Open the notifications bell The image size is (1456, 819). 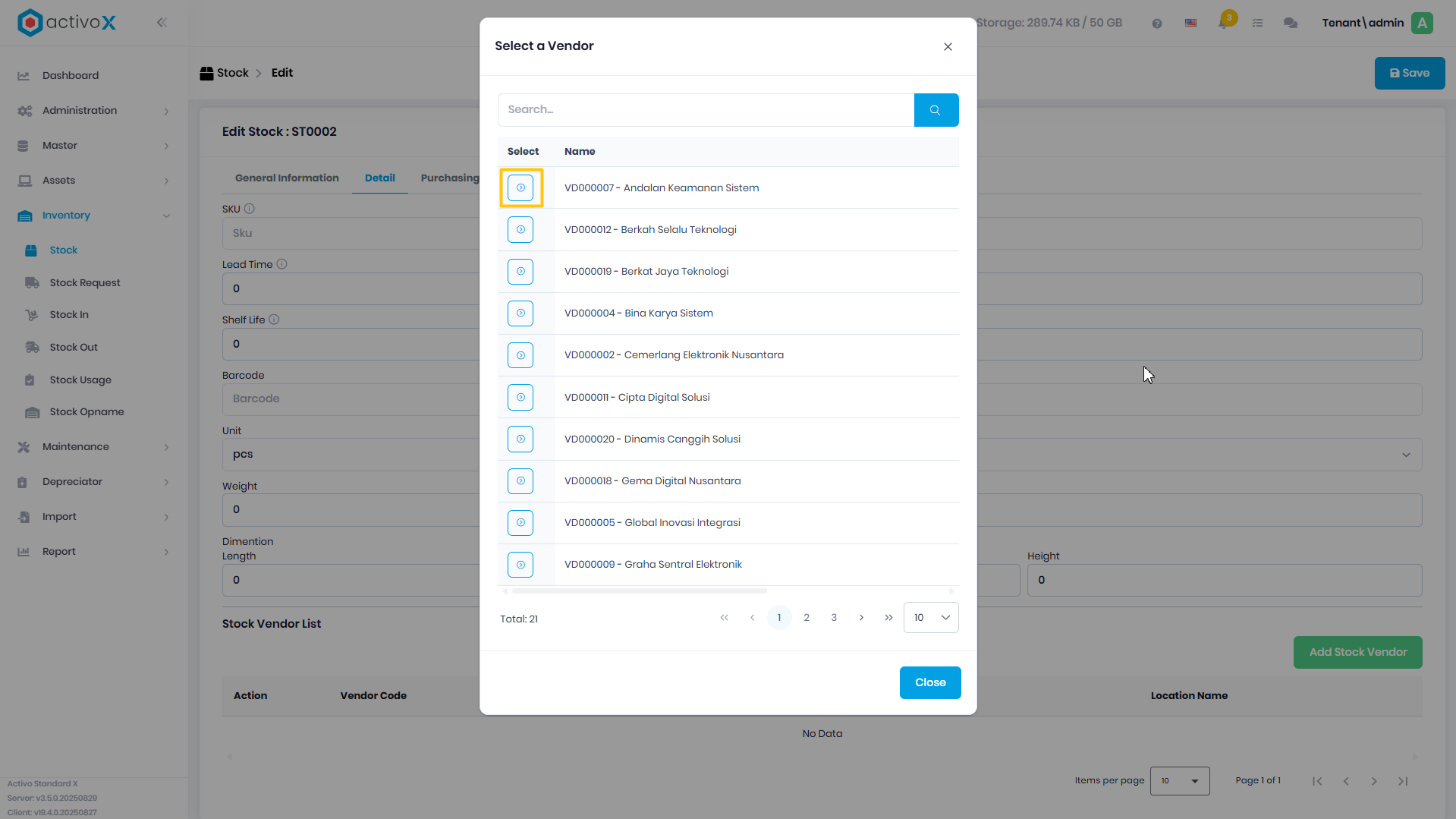[1223, 23]
